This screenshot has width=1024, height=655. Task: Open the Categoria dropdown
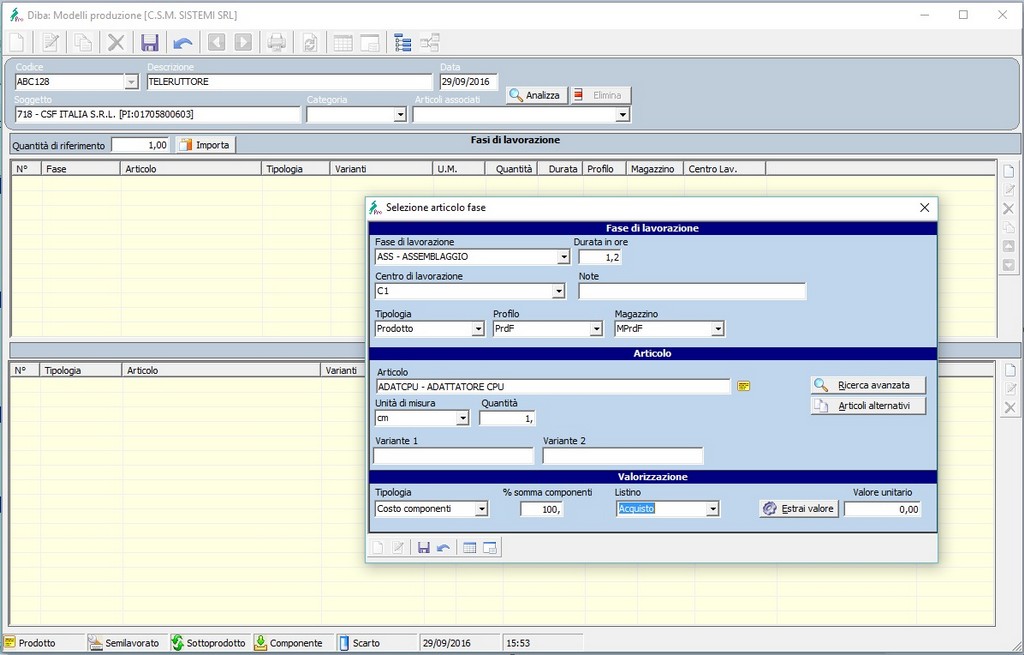[x=400, y=114]
